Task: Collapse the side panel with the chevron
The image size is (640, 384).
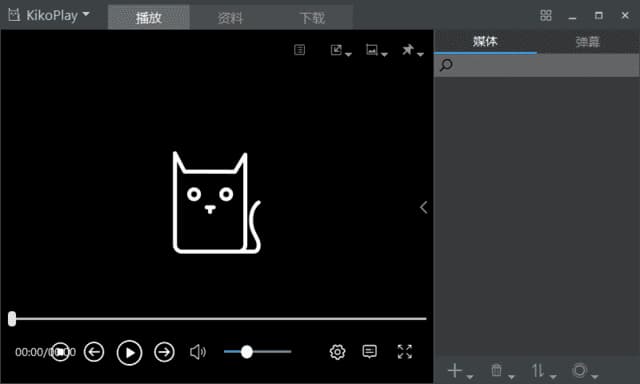Action: (424, 207)
